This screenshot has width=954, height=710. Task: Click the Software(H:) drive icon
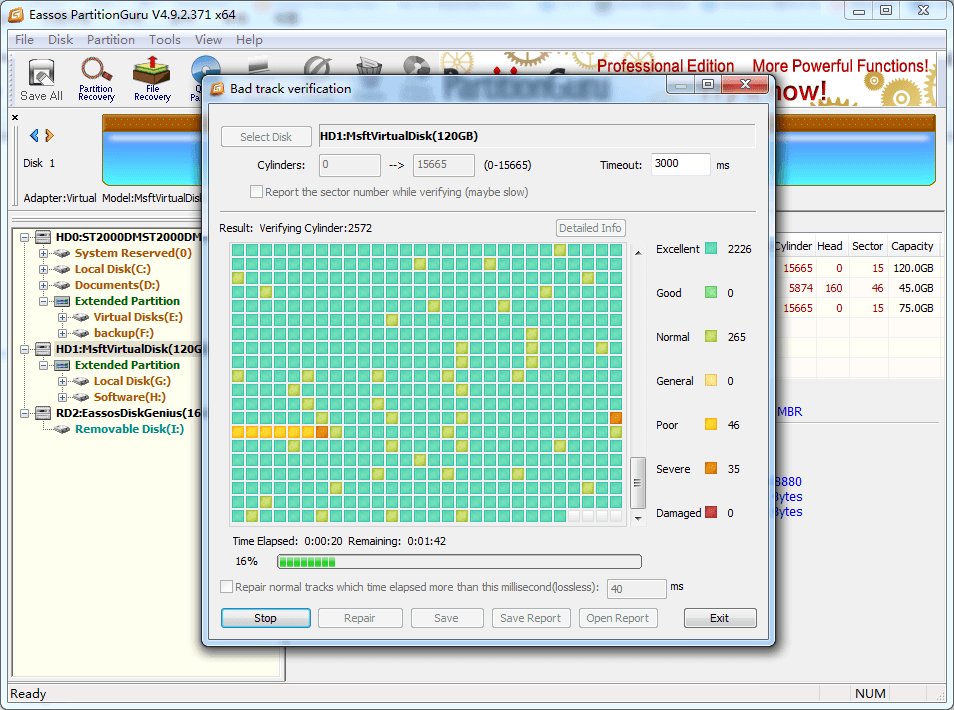pos(81,397)
